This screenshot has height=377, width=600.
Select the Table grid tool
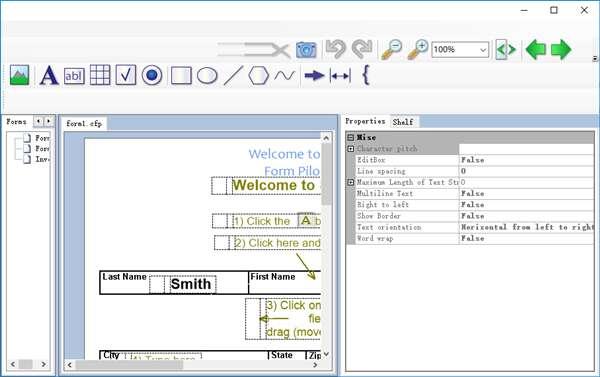100,75
